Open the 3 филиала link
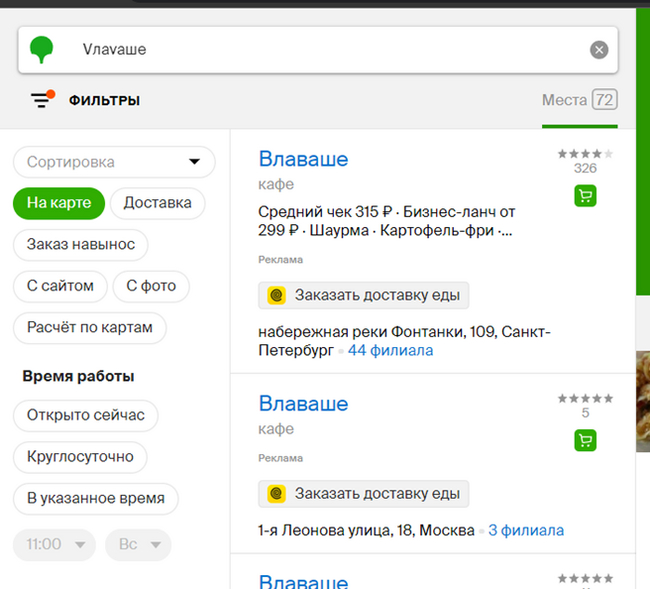Screen dimensions: 650x589 (526, 531)
